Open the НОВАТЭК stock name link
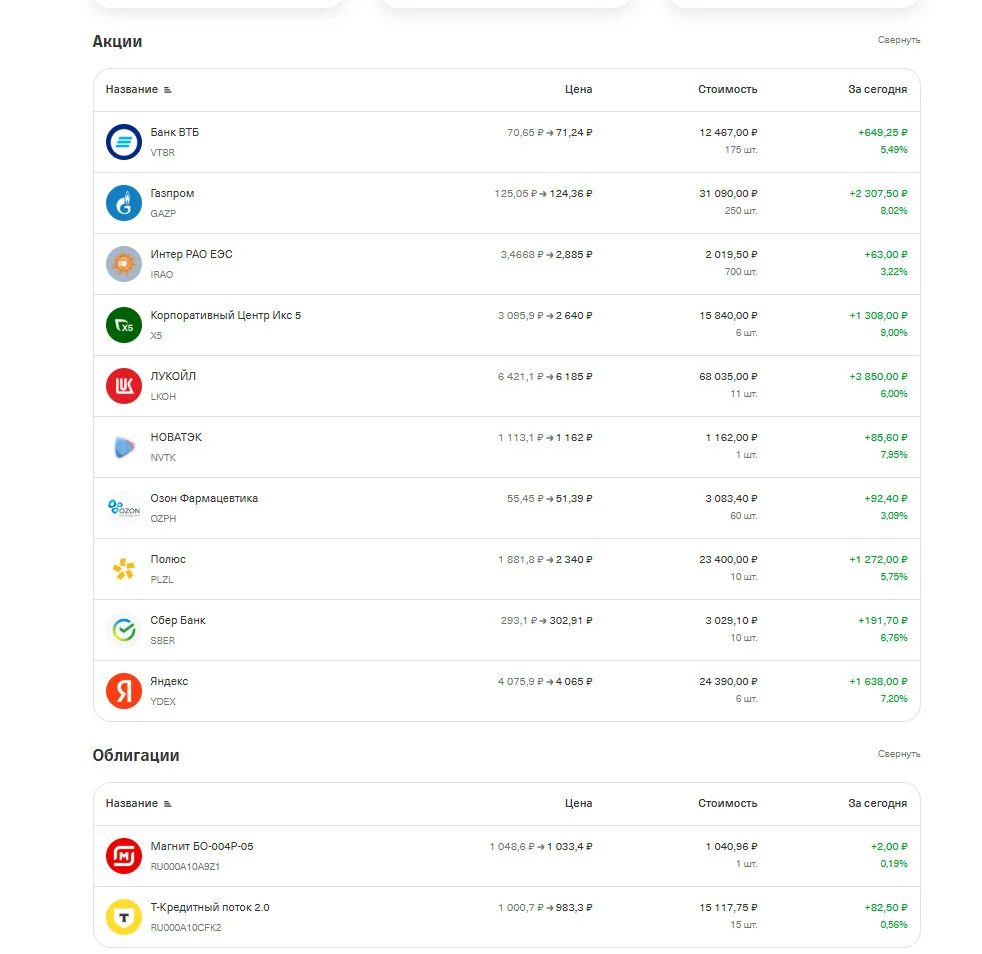982x954 pixels. (176, 437)
